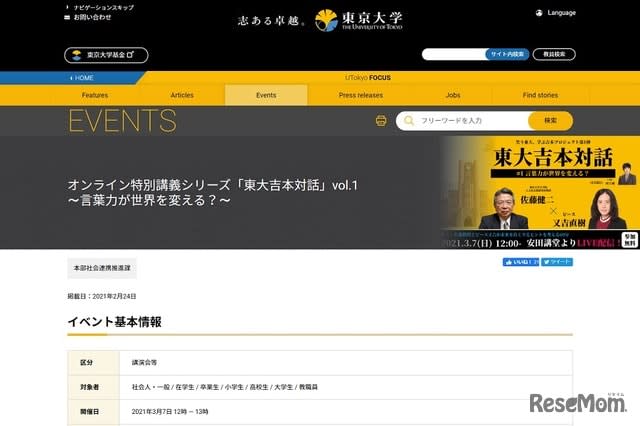Viewport: 640px width, 426px height.
Task: Select the Features tab
Action: click(x=95, y=95)
